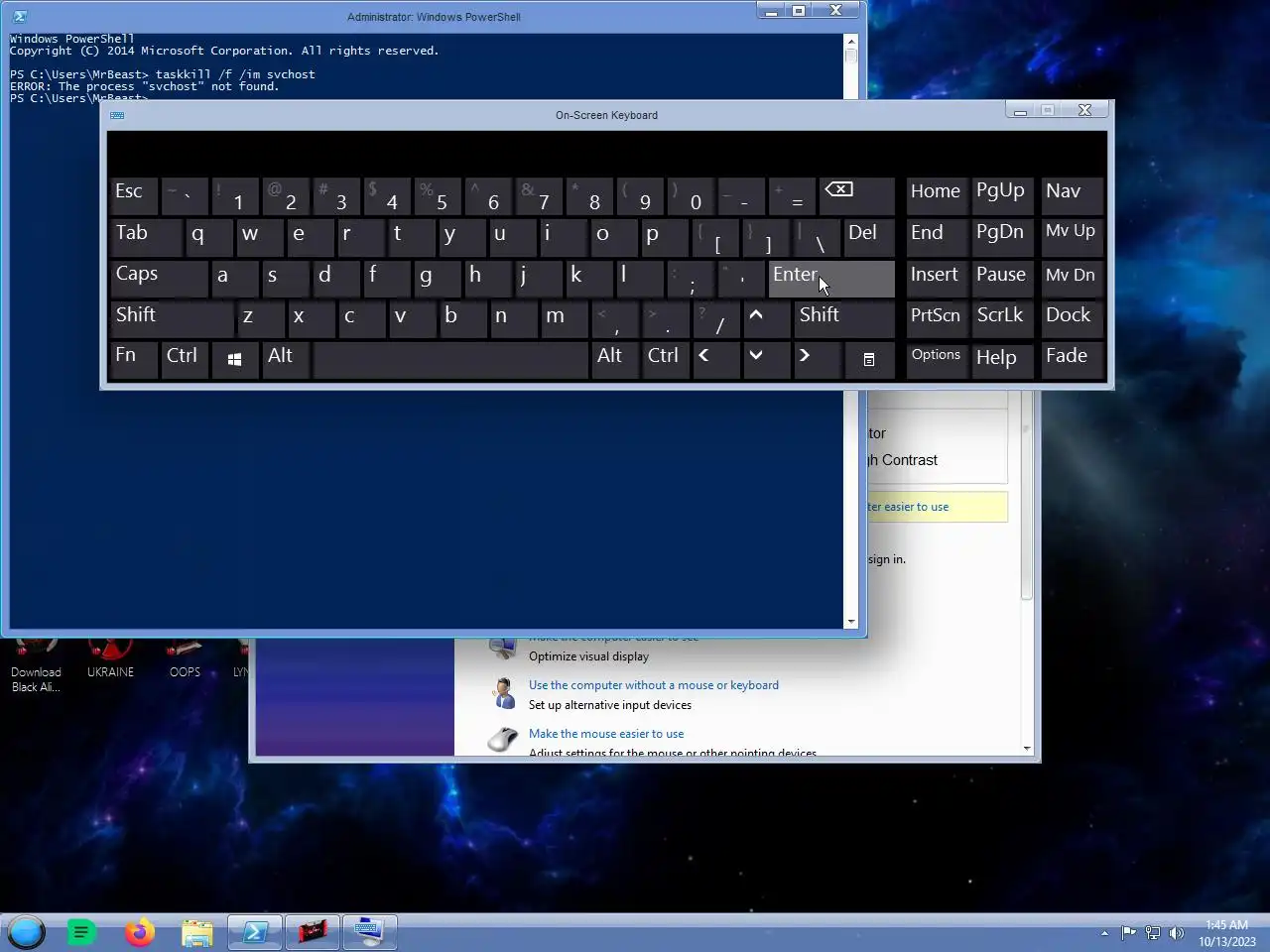Click the PrtScn key

(937, 319)
